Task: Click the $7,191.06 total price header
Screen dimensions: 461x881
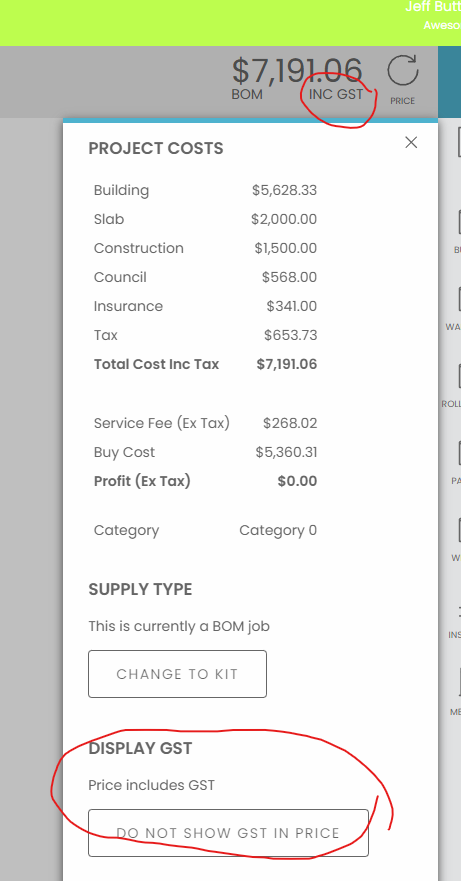Action: pyautogui.click(x=297, y=71)
